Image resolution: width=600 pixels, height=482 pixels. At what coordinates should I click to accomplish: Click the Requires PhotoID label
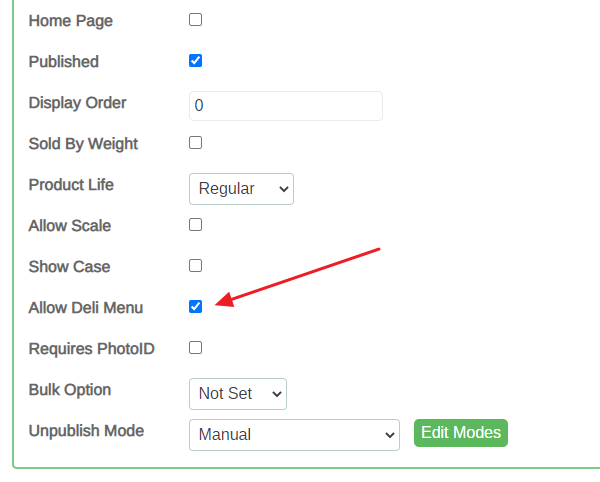[x=91, y=348]
